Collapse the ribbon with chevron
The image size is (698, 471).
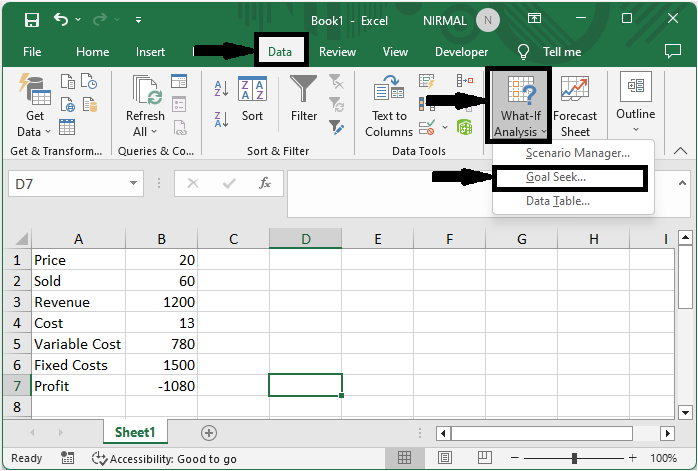[x=680, y=151]
